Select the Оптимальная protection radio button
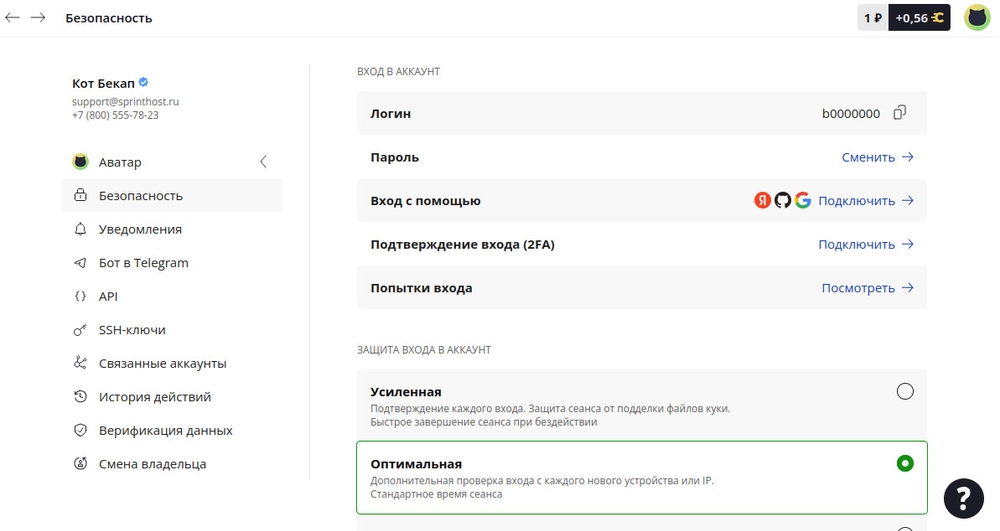 pyautogui.click(x=905, y=463)
